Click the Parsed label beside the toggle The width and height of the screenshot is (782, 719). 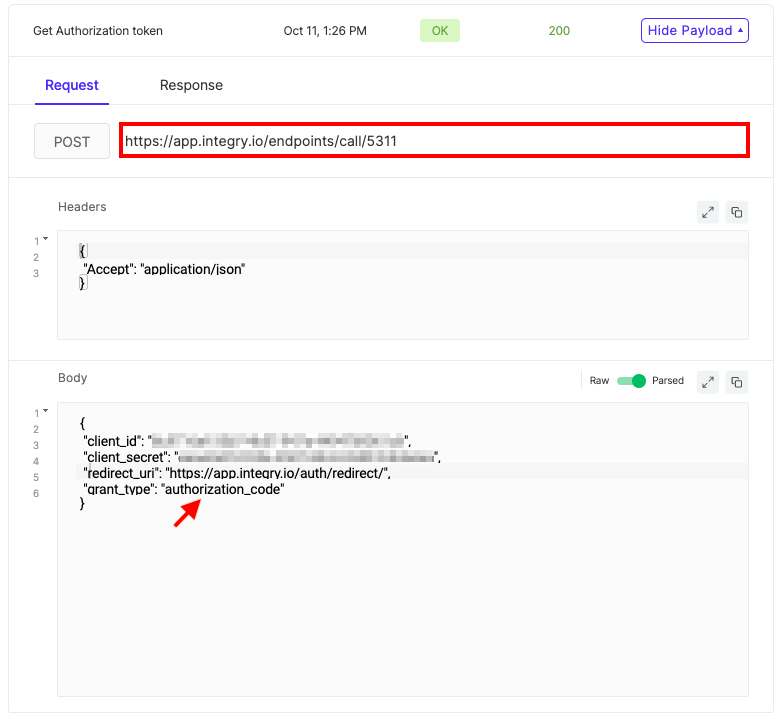click(x=668, y=381)
